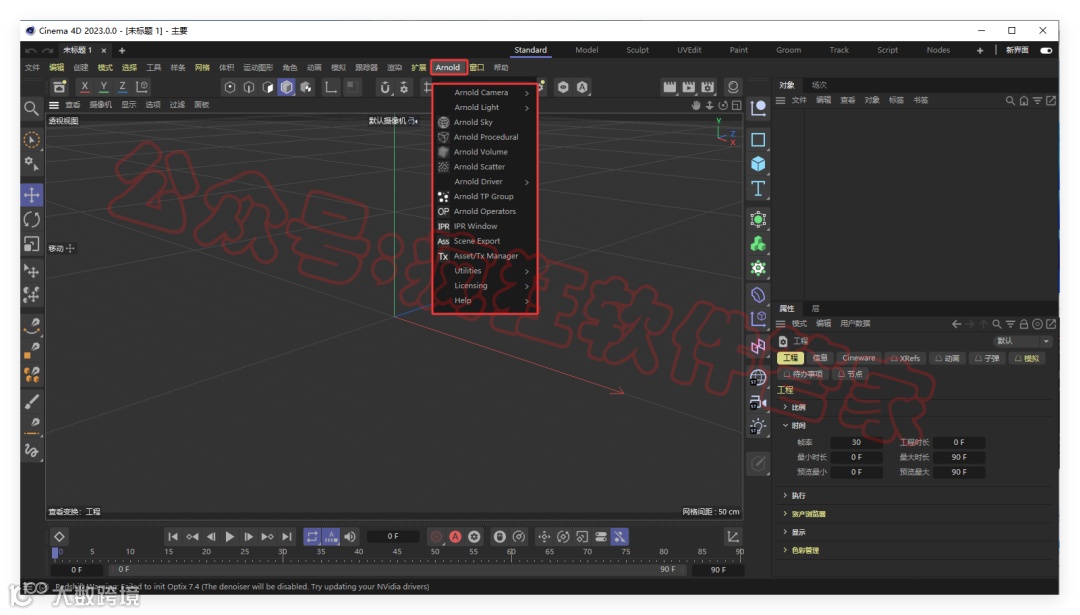Go to the end of animation
This screenshot has height=615, width=1080.
287,536
